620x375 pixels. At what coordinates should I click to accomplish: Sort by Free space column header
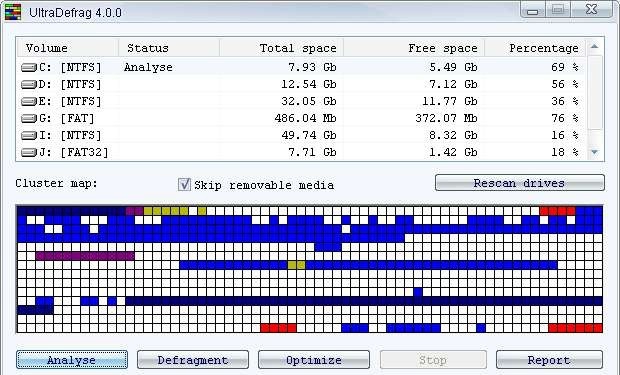tap(414, 48)
